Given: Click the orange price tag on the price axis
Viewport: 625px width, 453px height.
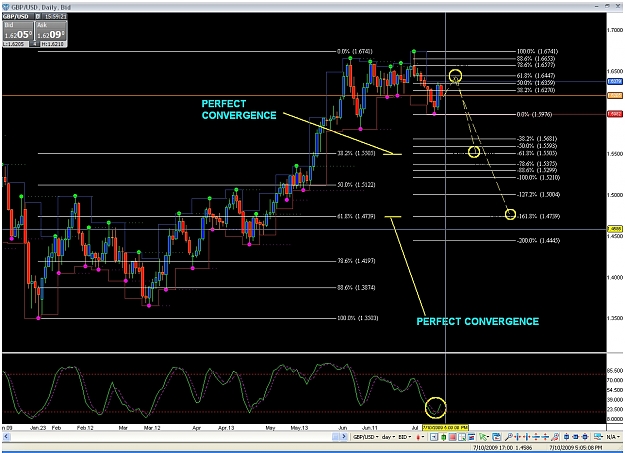Looking at the screenshot, I should (x=615, y=96).
